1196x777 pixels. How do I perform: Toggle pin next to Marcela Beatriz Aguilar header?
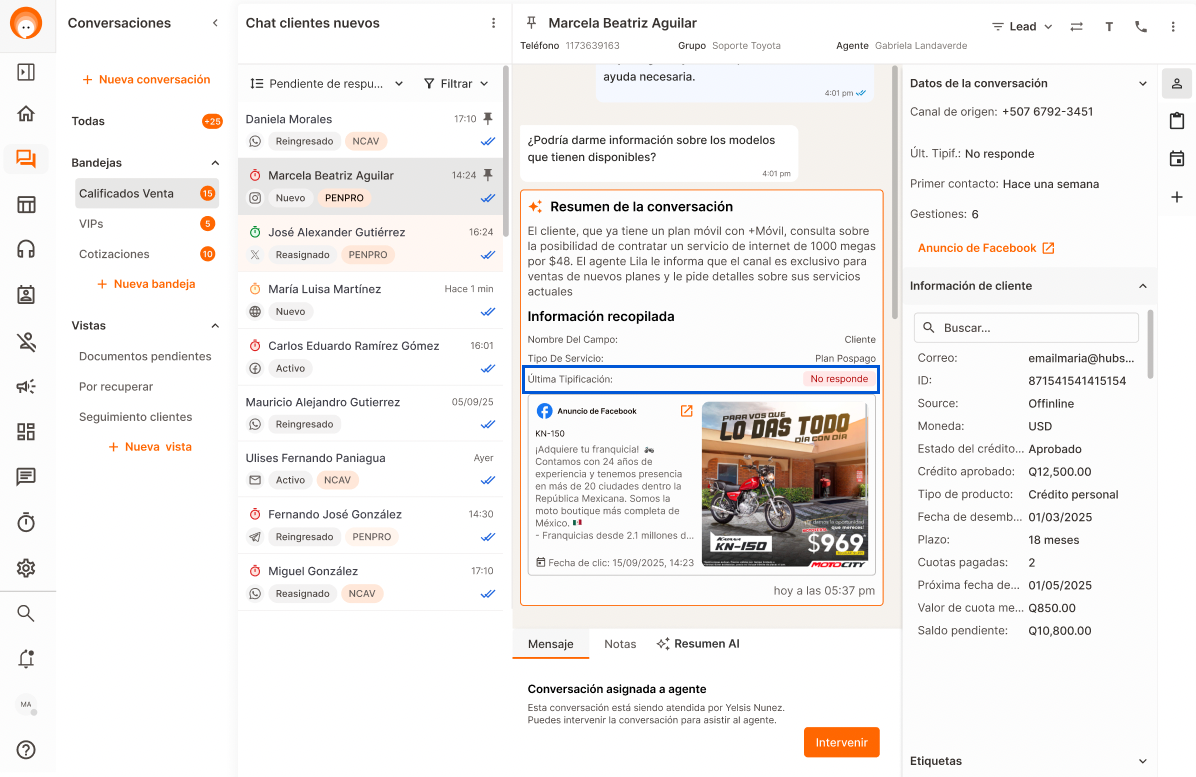pos(531,23)
